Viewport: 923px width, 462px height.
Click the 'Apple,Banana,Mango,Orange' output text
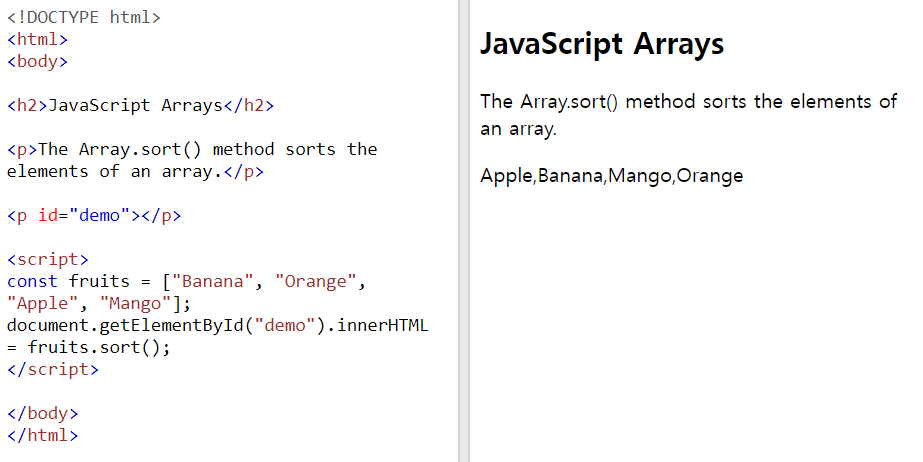pyautogui.click(x=612, y=176)
